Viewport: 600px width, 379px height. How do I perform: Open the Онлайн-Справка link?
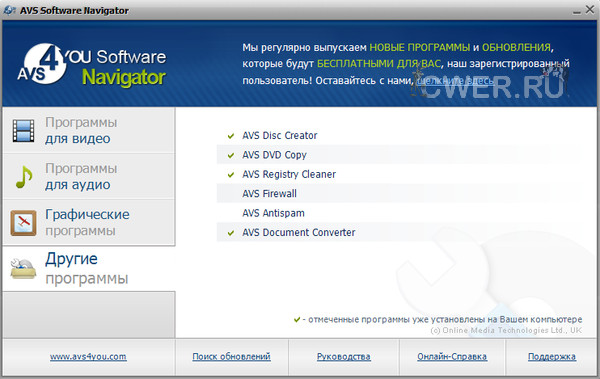point(452,357)
